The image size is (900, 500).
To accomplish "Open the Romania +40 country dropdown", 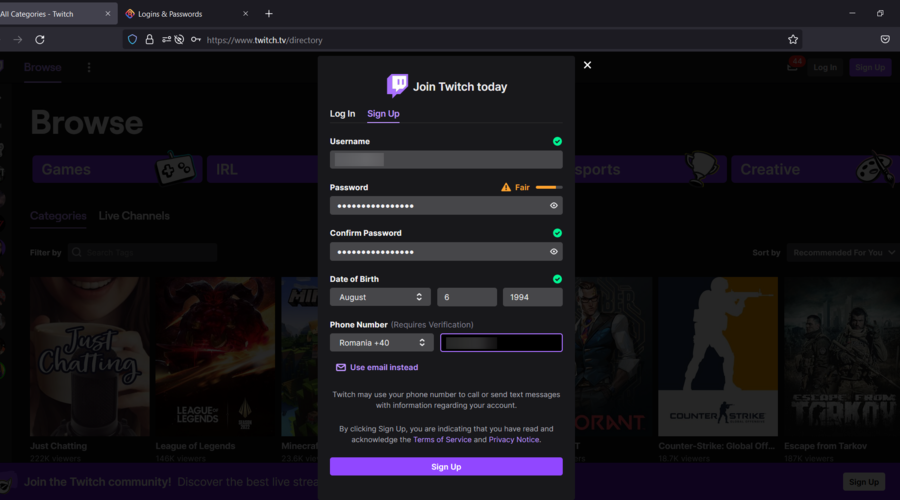I will [x=381, y=343].
